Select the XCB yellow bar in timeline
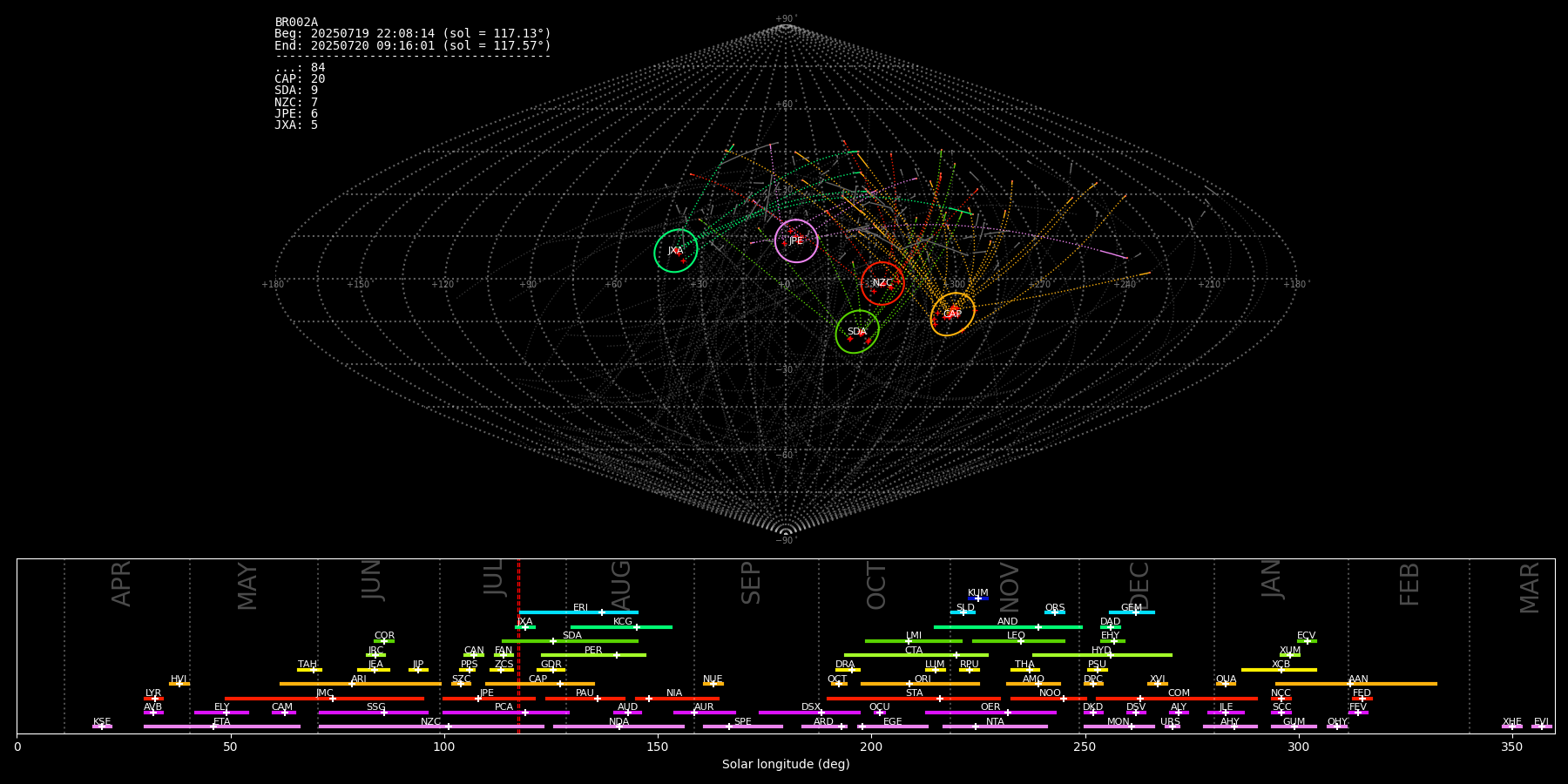Viewport: 1568px width, 784px height. (x=1279, y=669)
